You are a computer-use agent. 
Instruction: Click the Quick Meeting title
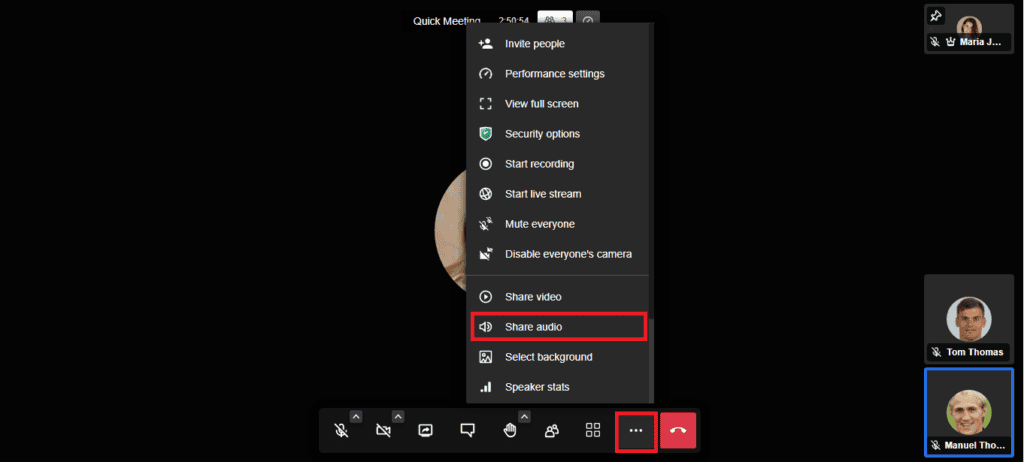(447, 21)
